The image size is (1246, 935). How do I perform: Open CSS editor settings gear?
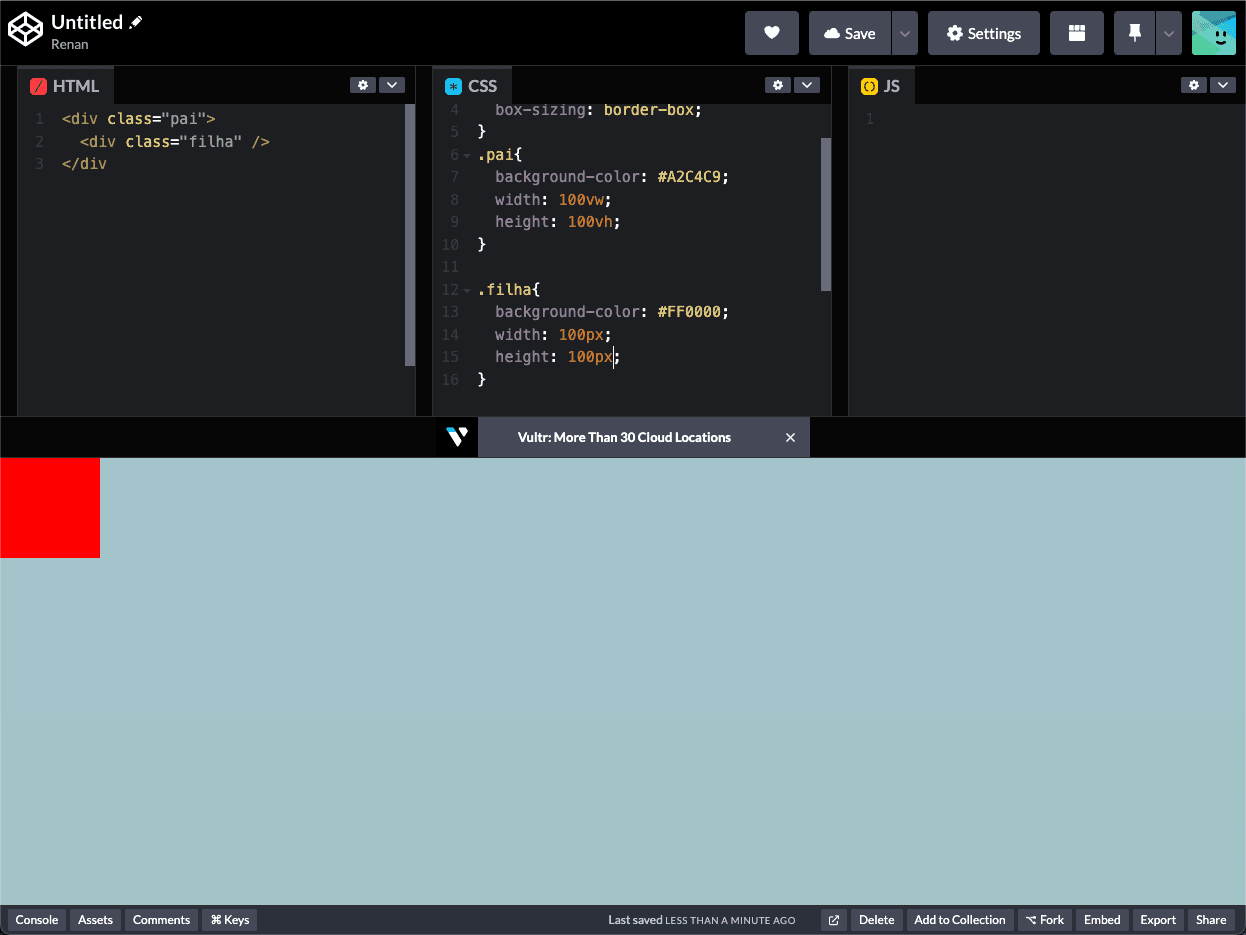(777, 85)
